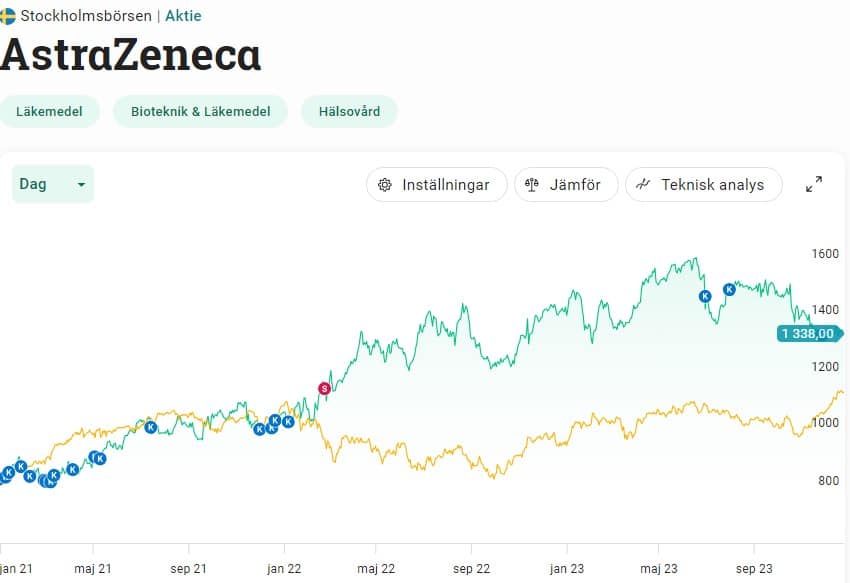This screenshot has width=850, height=583.
Task: Select the Bioteknik & Läkemedel tag
Action: point(200,111)
